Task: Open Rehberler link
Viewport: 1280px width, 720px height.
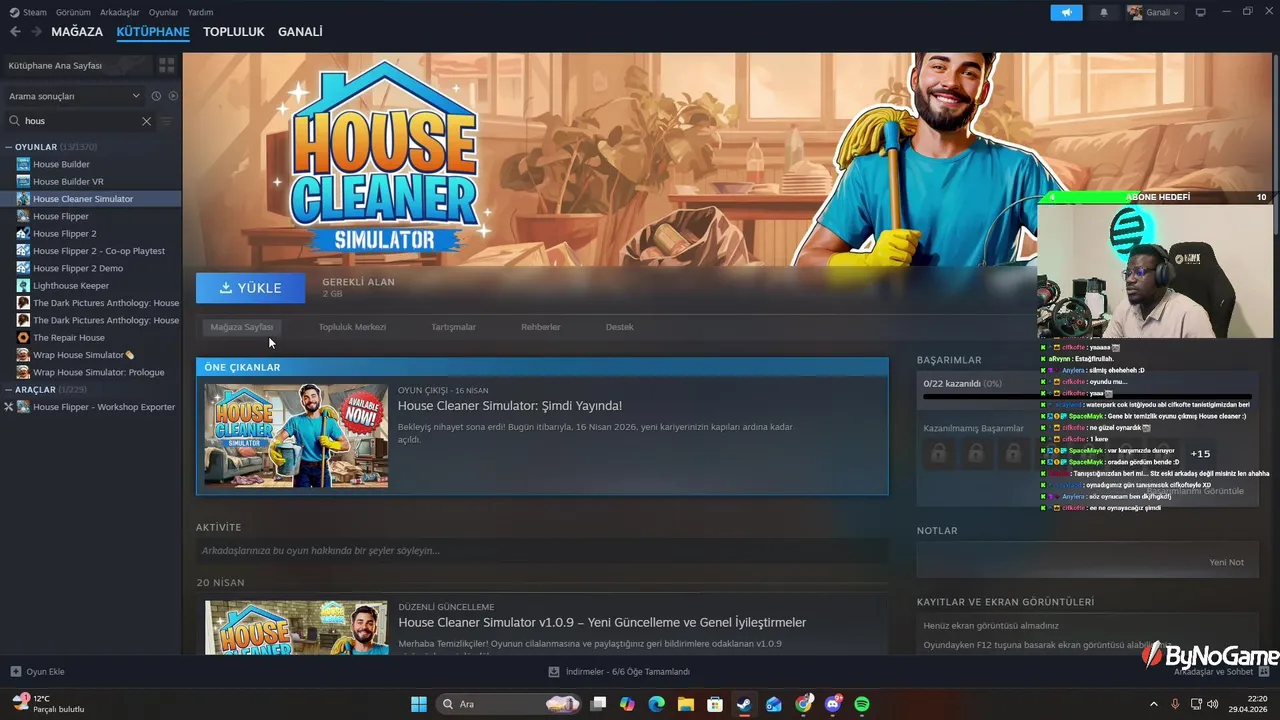Action: (x=541, y=327)
